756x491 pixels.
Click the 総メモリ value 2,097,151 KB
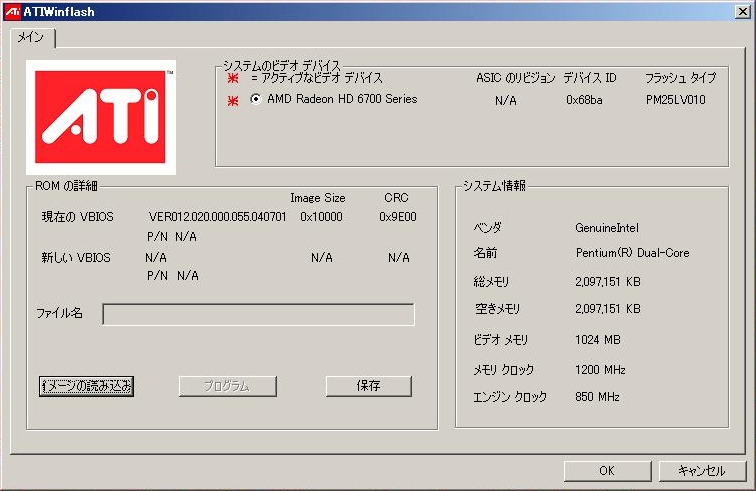(608, 282)
